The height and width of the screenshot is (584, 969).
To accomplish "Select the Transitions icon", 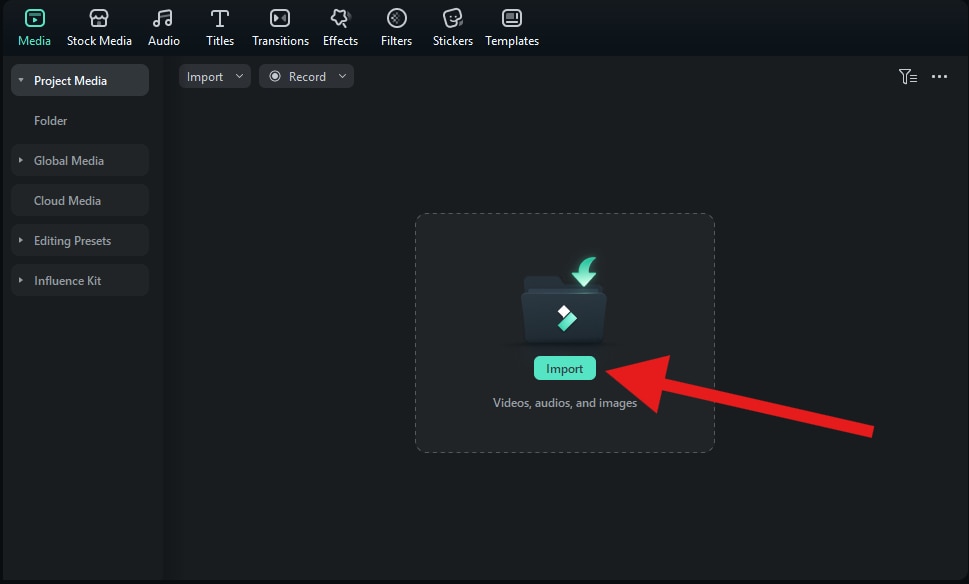I will tap(280, 25).
